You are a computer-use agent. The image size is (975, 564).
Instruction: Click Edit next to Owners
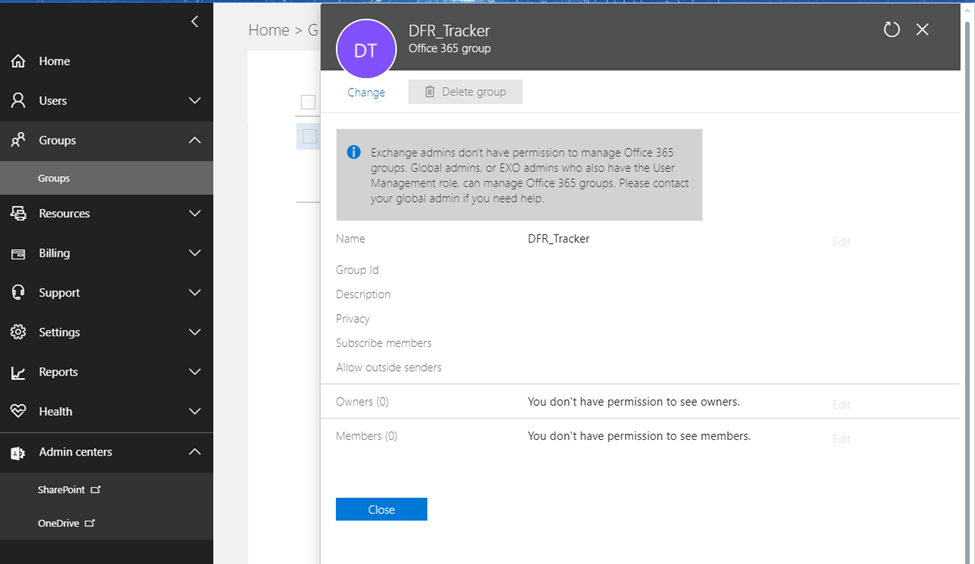pos(841,405)
